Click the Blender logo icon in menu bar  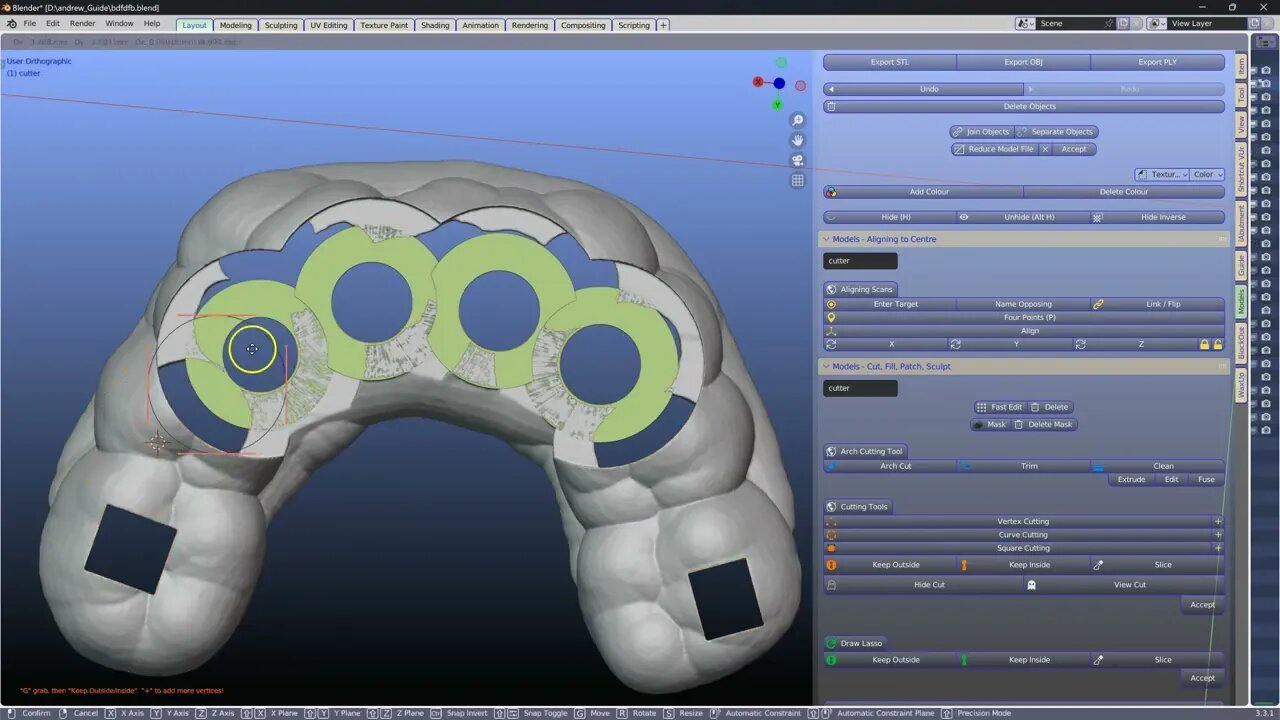pos(11,24)
